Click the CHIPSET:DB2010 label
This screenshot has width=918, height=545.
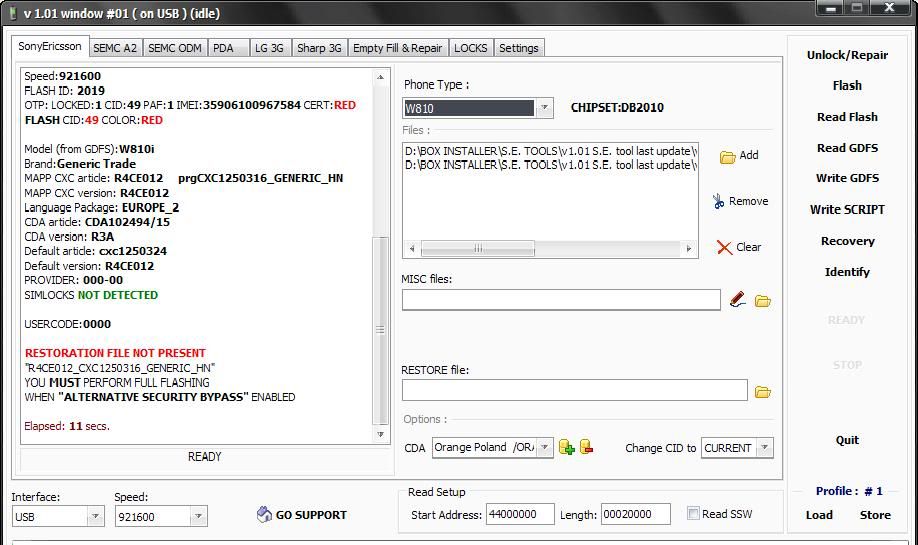(x=617, y=108)
